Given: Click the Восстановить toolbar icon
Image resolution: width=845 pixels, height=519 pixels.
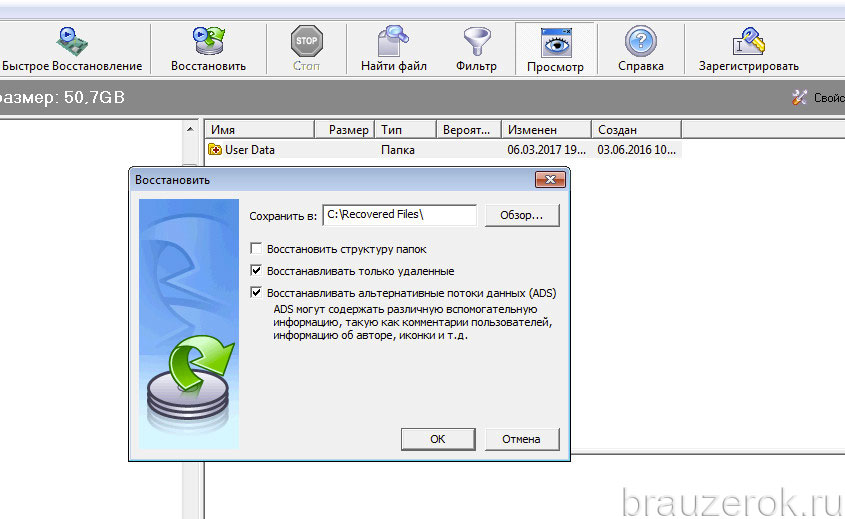Looking at the screenshot, I should click(209, 40).
